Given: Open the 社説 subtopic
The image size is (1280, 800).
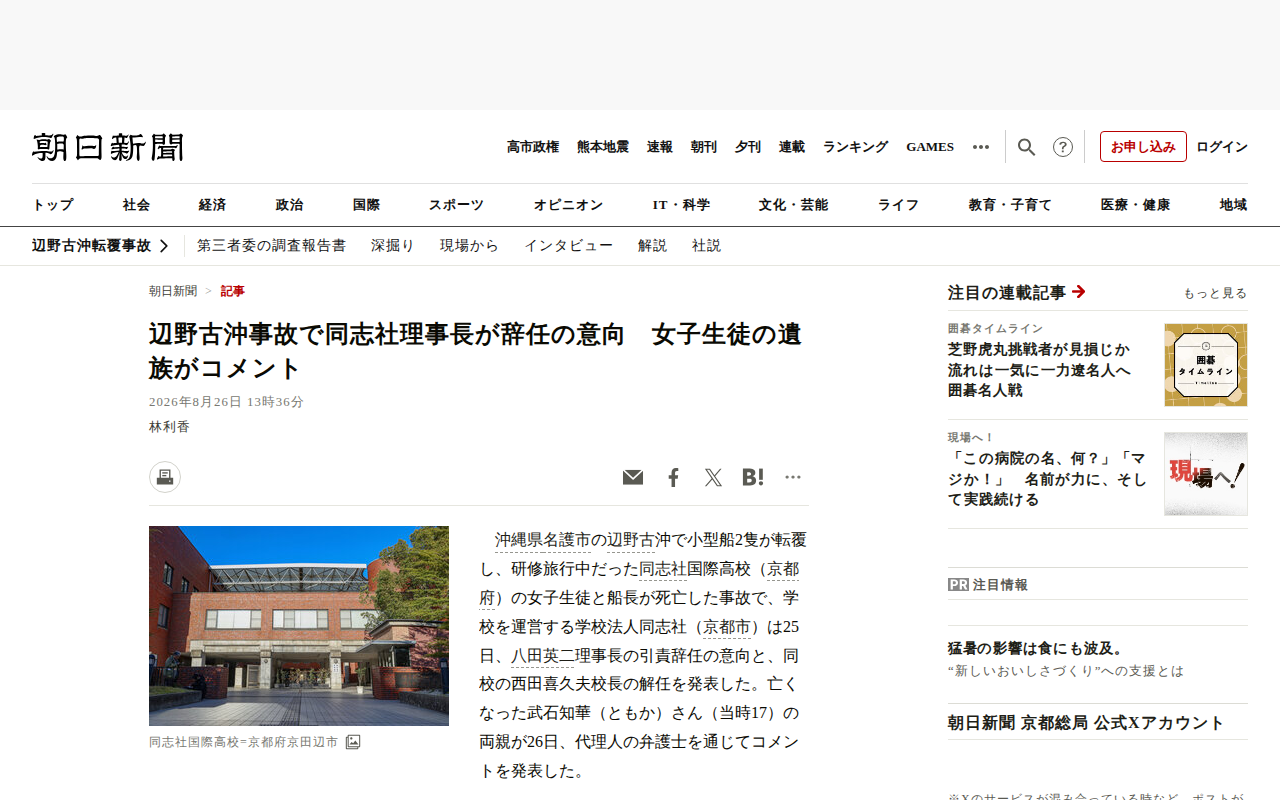Looking at the screenshot, I should point(706,246).
